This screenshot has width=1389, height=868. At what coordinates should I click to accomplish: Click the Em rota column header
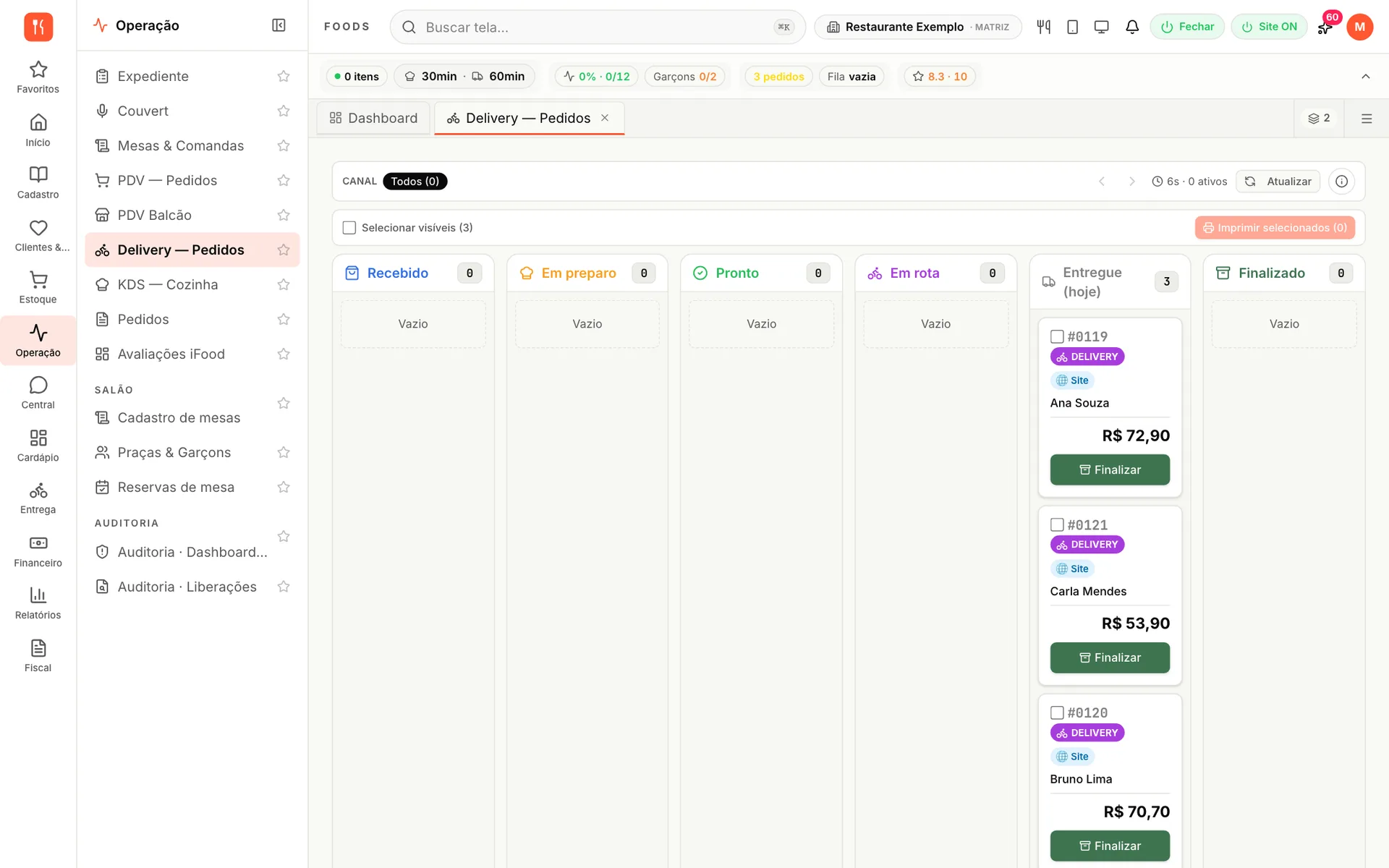(x=935, y=273)
